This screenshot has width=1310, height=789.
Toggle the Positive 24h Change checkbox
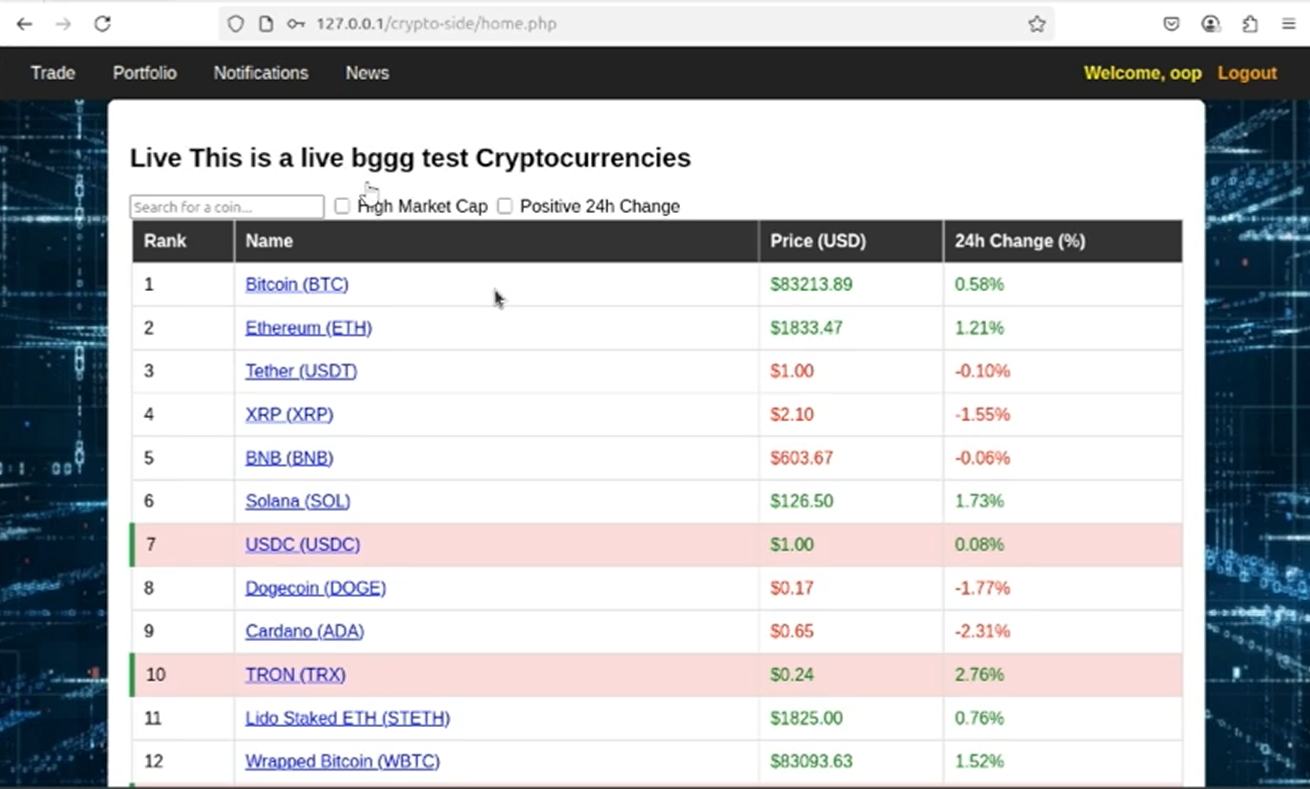tap(505, 206)
